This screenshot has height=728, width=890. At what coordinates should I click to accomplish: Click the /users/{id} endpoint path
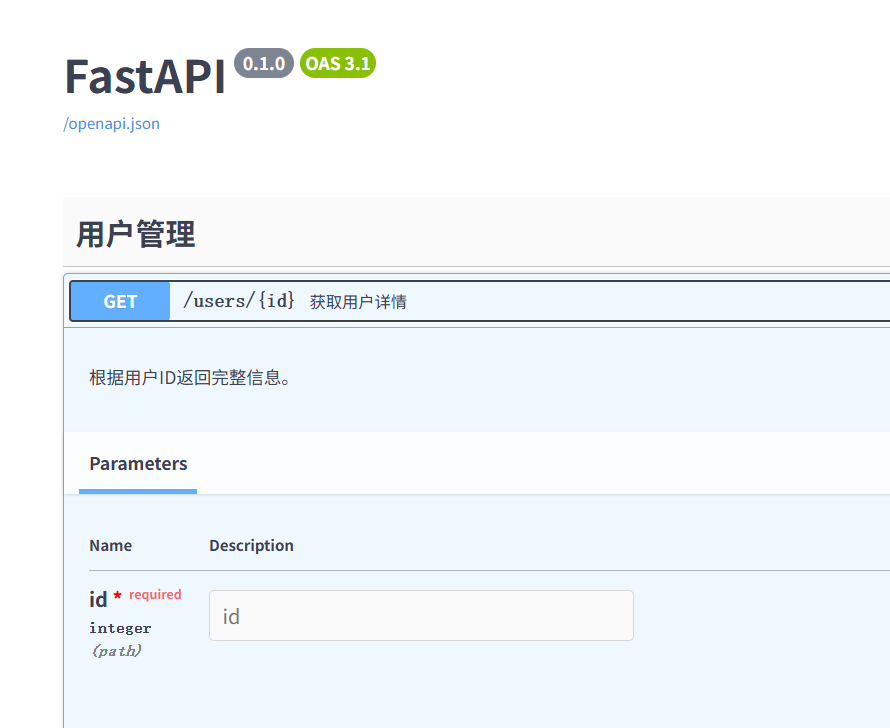(x=239, y=301)
